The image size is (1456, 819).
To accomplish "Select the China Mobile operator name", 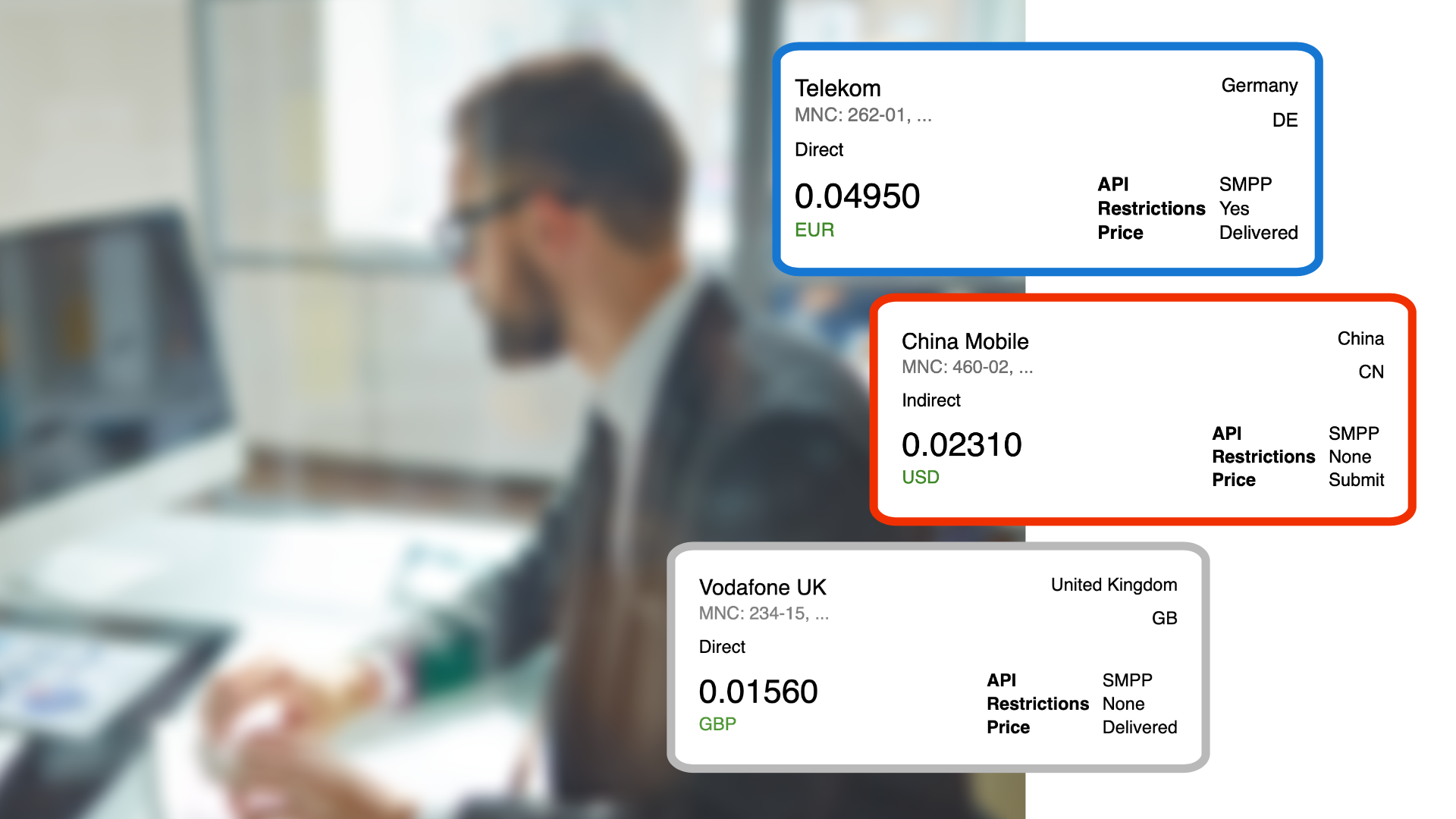I will pos(965,341).
